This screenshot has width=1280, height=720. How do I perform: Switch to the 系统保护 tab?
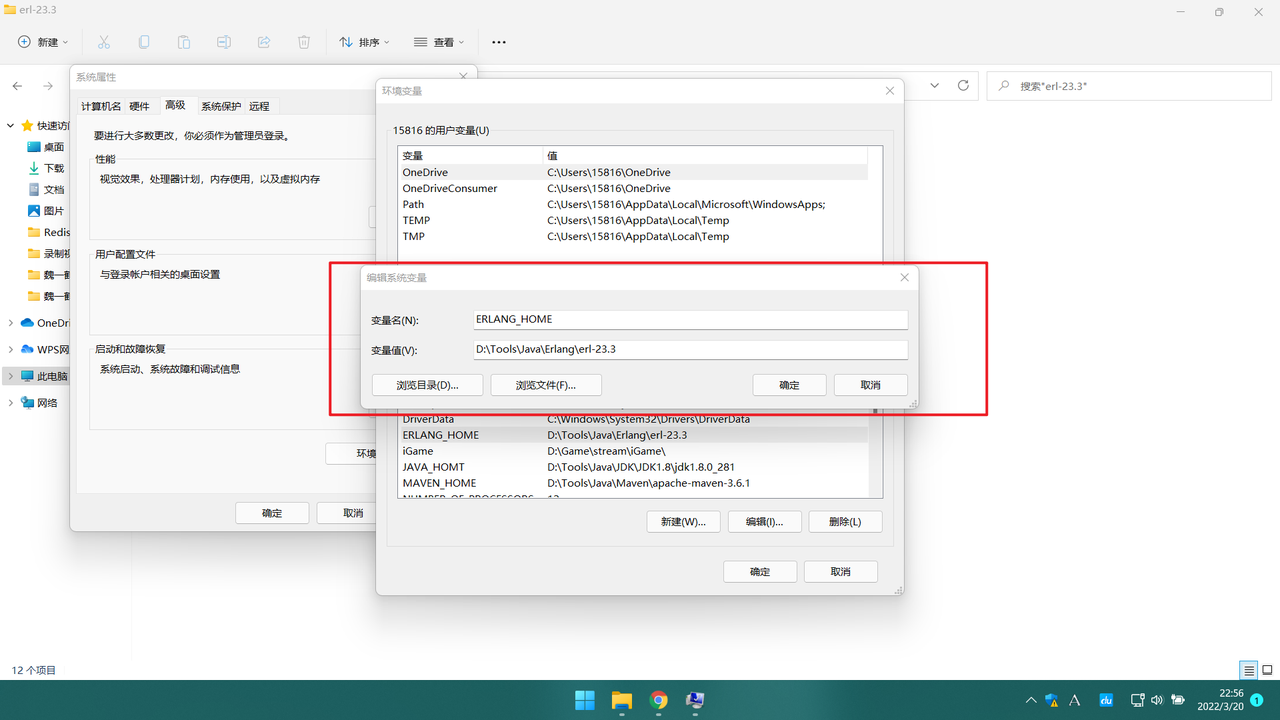point(221,106)
